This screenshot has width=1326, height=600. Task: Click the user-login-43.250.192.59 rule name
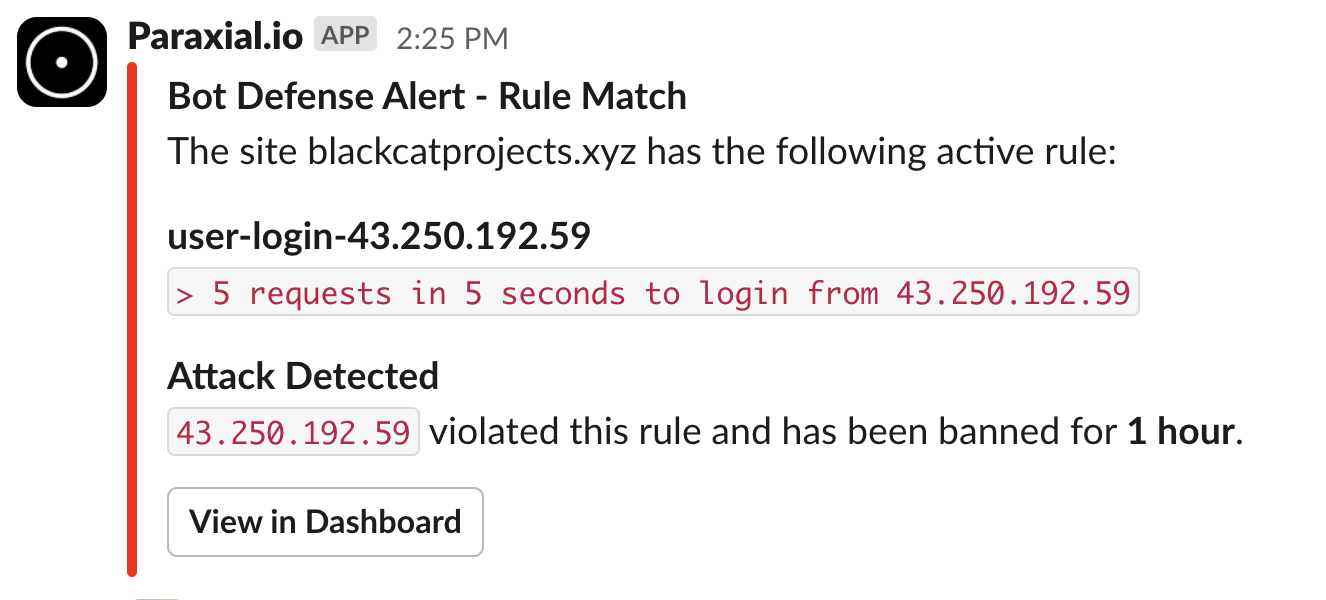pyautogui.click(x=379, y=236)
